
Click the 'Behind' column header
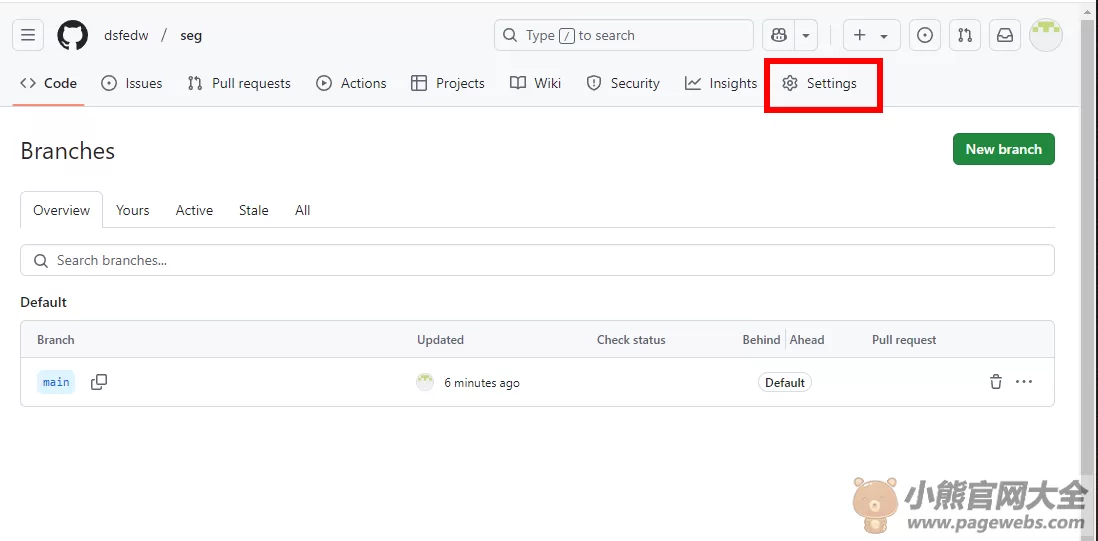pos(761,339)
